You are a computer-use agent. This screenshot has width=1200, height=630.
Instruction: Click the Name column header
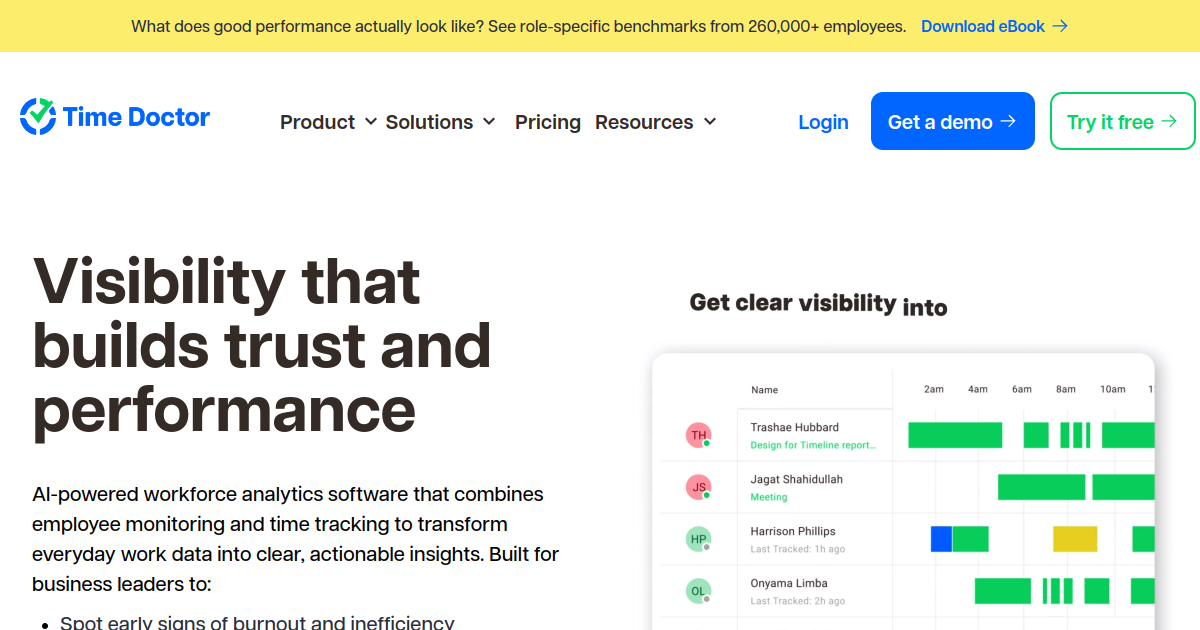pos(764,390)
